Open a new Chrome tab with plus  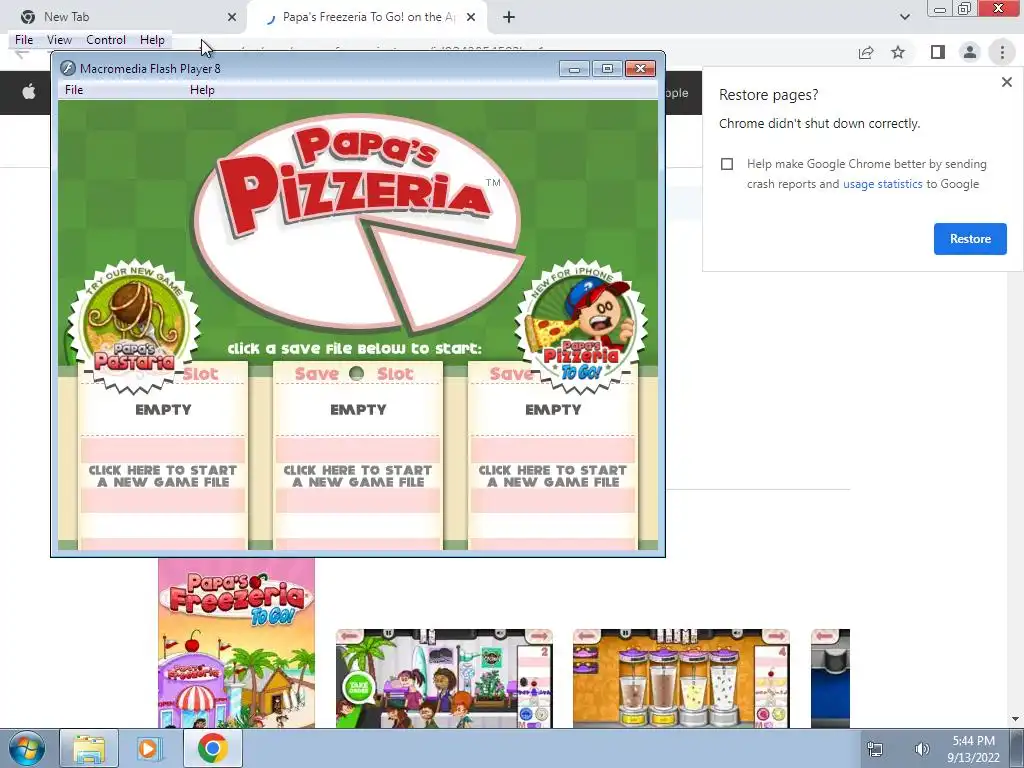509,17
